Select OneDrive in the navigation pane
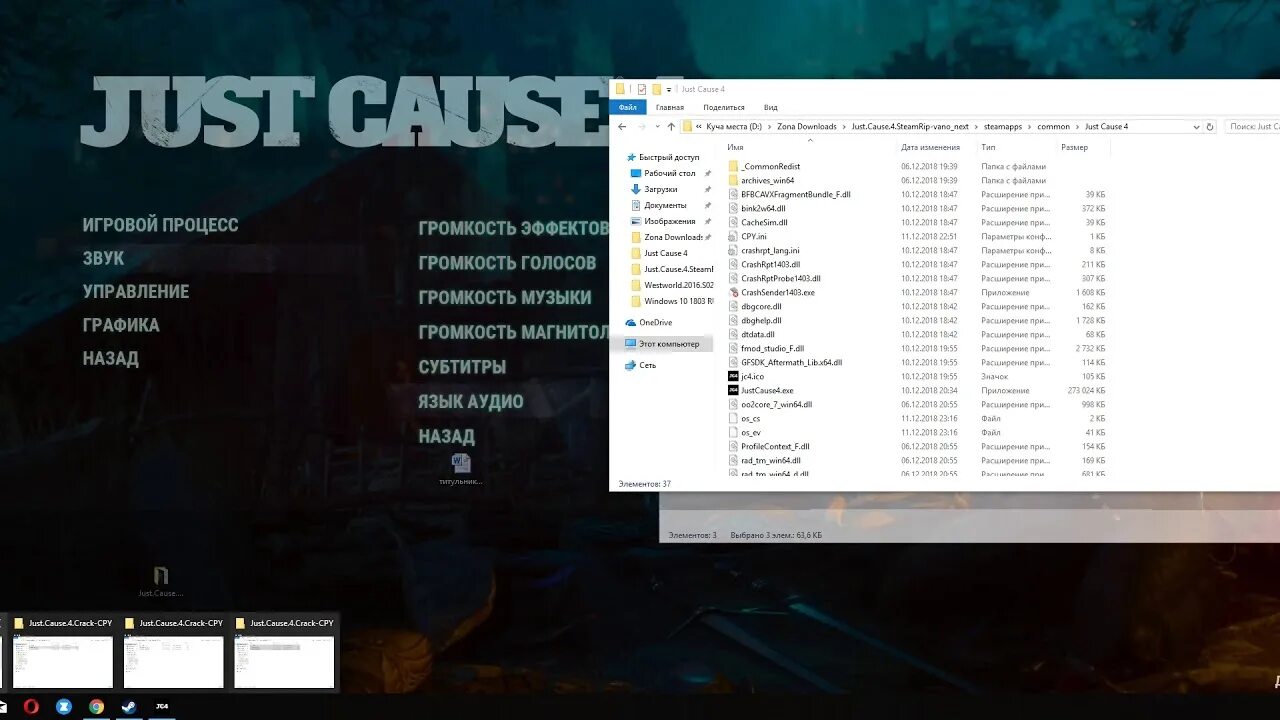Viewport: 1280px width, 720px height. [x=655, y=322]
